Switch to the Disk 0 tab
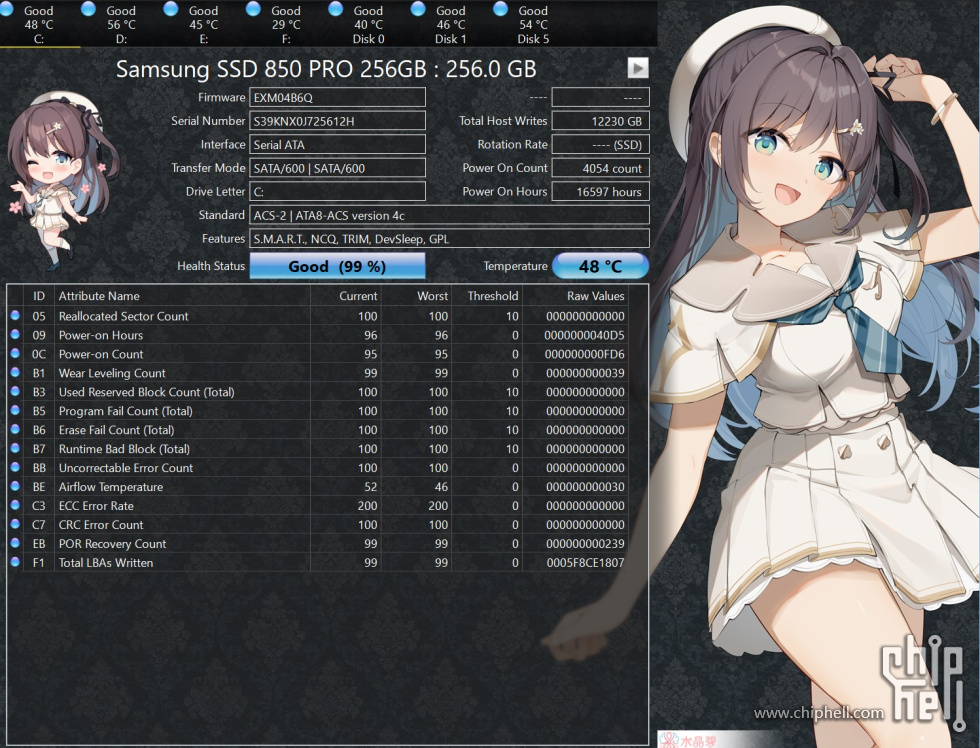Viewport: 980px width, 748px height. [369, 24]
